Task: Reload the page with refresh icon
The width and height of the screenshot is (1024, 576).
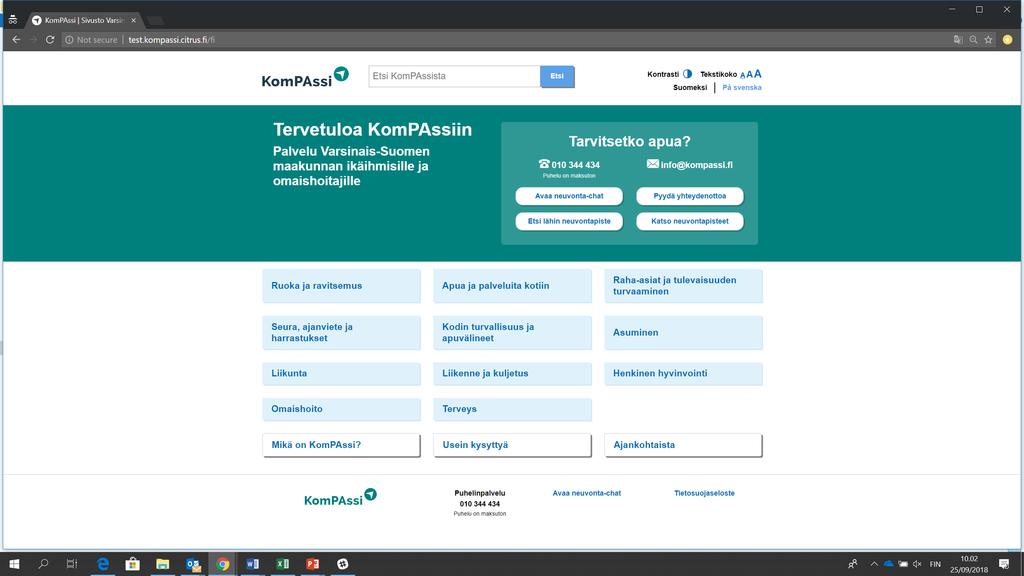Action: point(50,40)
